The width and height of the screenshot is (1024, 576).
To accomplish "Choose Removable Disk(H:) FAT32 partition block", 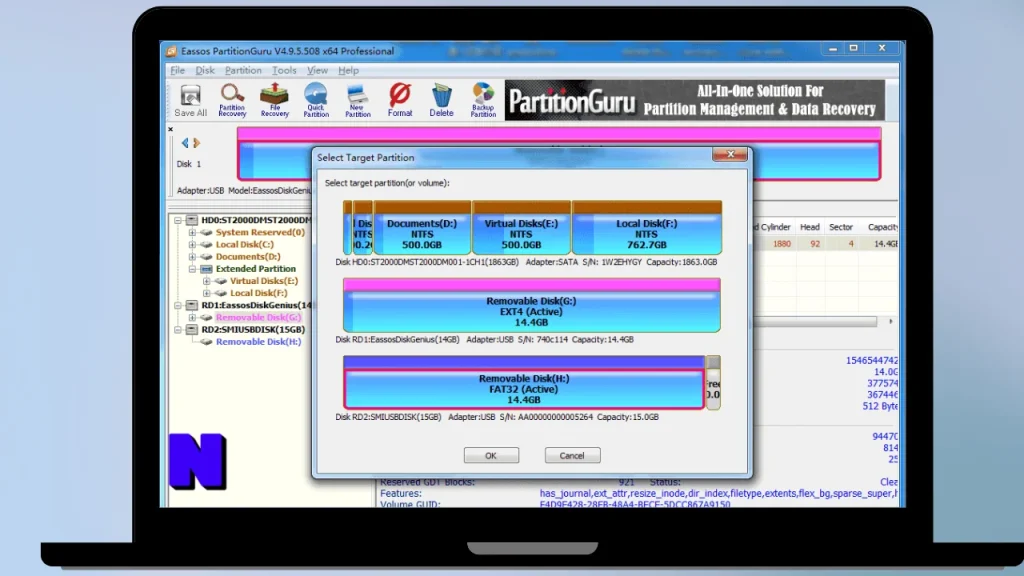I will pos(524,383).
